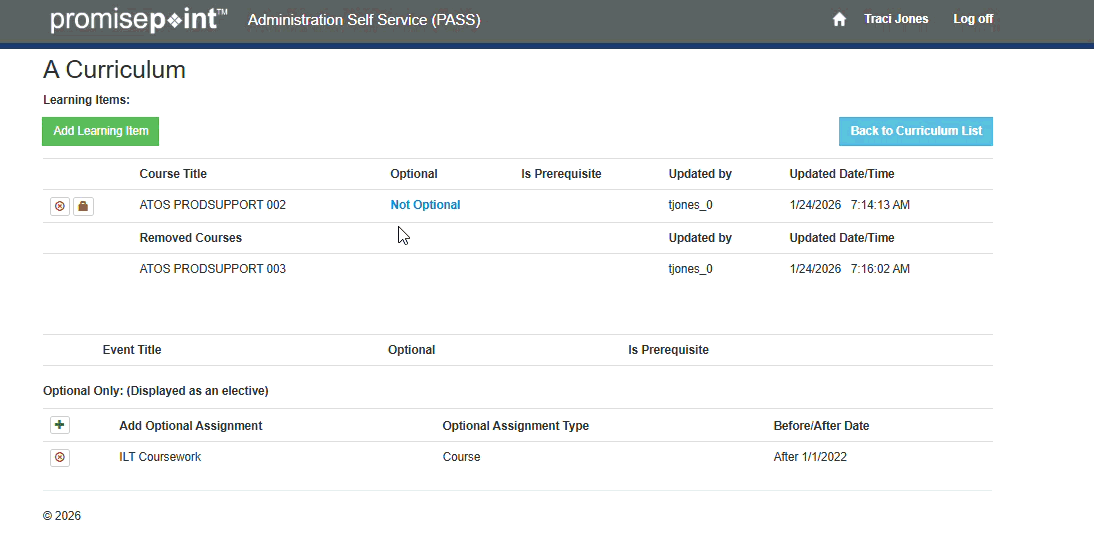The width and height of the screenshot is (1094, 552).
Task: Click the Removed Courses header
Action: pos(190,238)
